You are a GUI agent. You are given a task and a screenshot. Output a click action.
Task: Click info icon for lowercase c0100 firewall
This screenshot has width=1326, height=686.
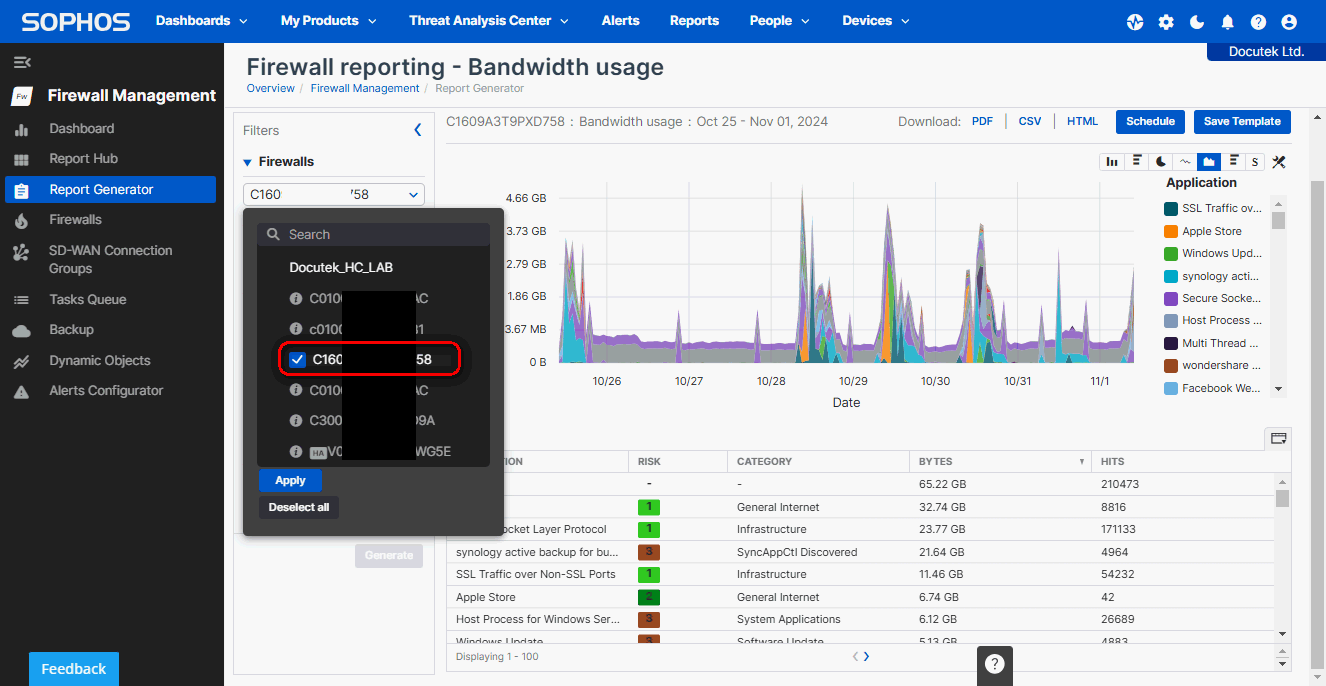click(x=296, y=329)
